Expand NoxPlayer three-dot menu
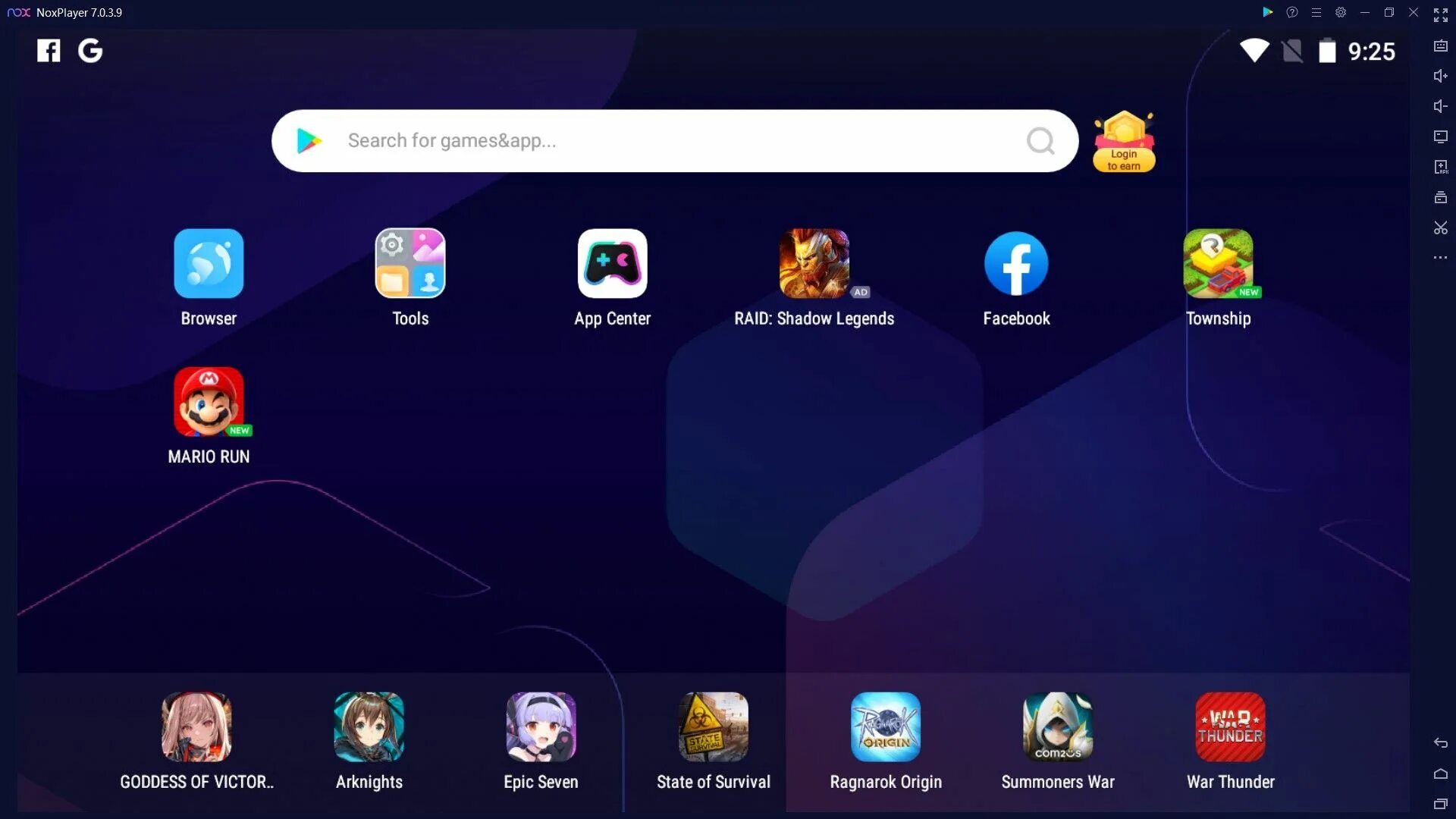1456x819 pixels. (1438, 258)
